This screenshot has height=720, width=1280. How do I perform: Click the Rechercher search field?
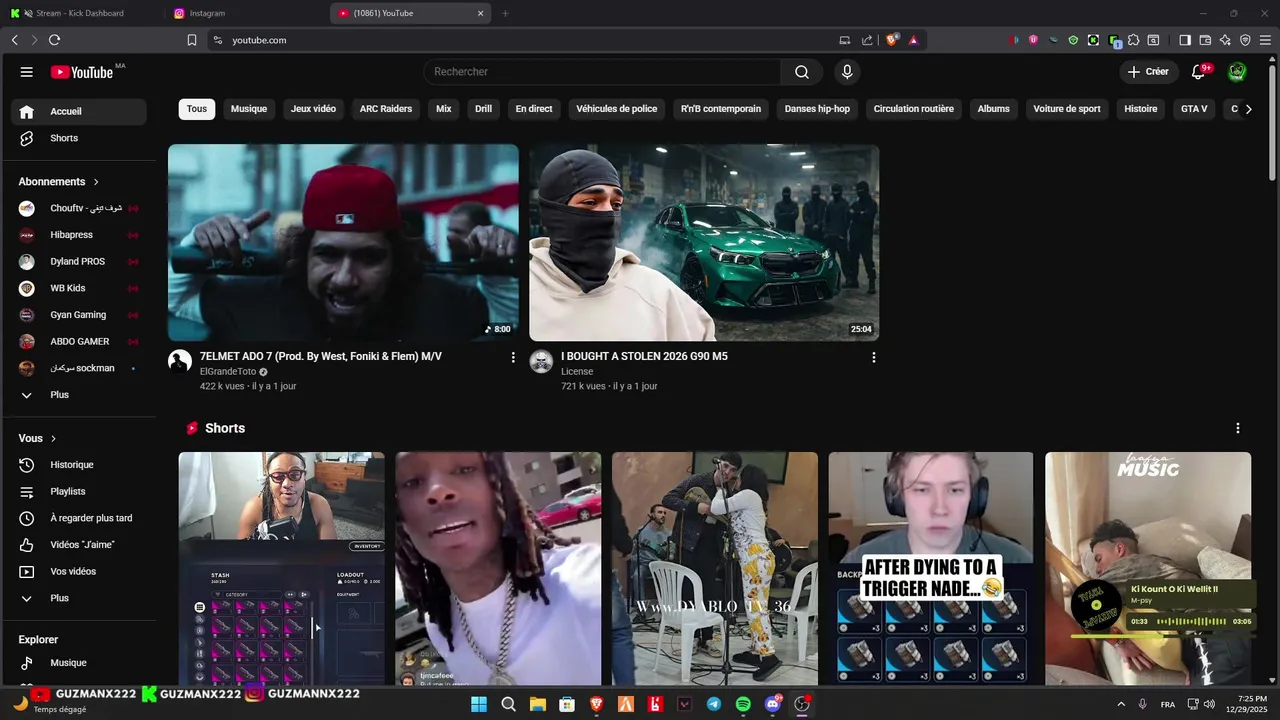point(602,72)
